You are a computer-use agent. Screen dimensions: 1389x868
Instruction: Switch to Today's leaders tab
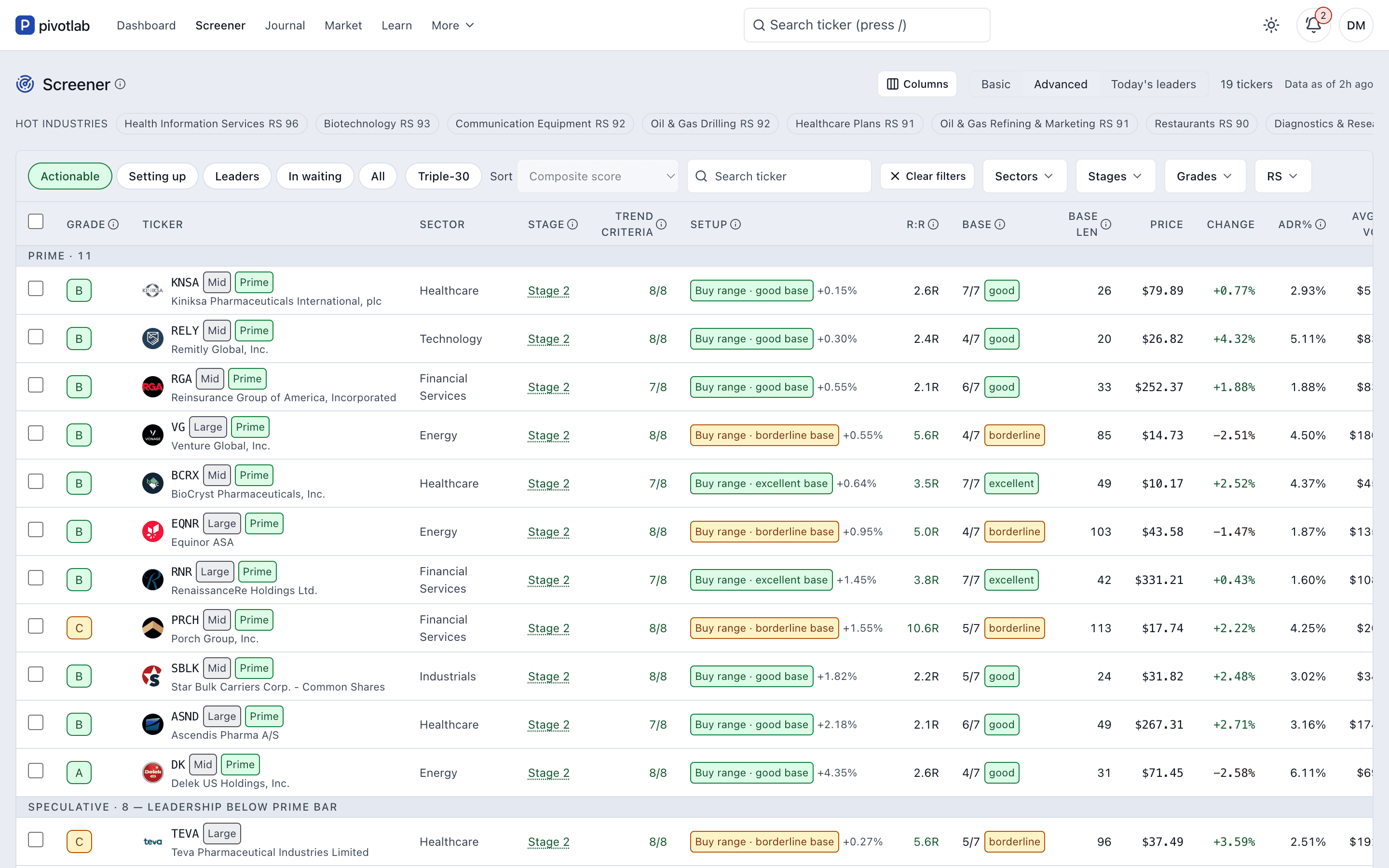tap(1153, 84)
